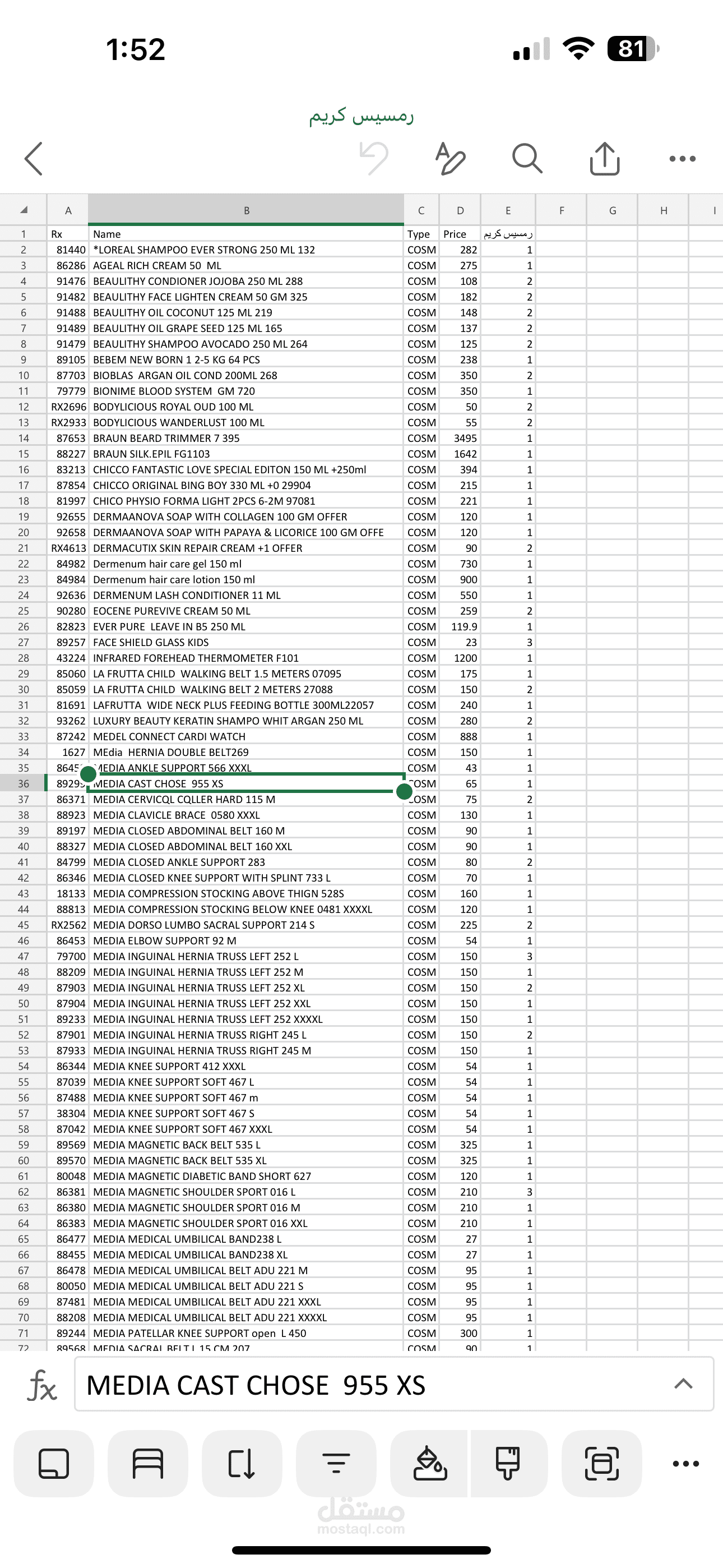Select the 'Price' header cell
The image size is (723, 1568).
pyautogui.click(x=460, y=234)
